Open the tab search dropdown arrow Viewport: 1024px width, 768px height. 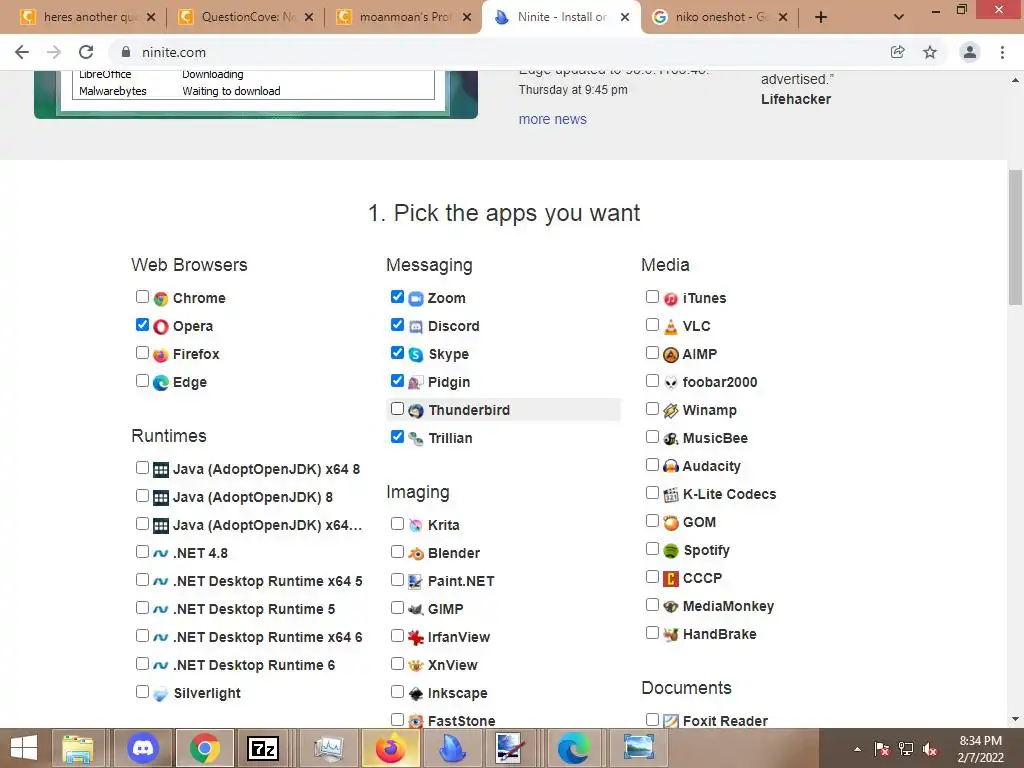tap(899, 17)
